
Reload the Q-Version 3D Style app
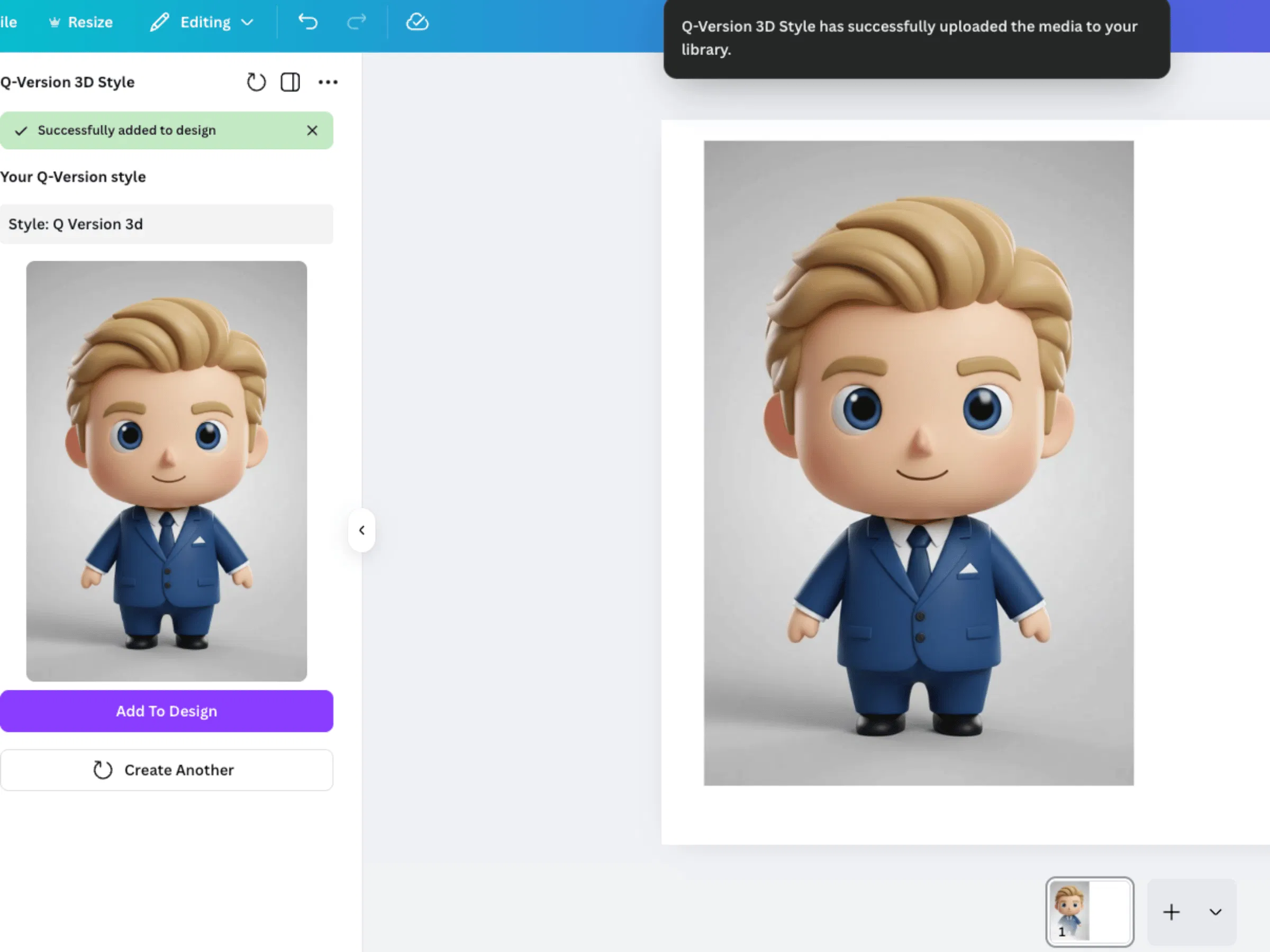click(256, 82)
